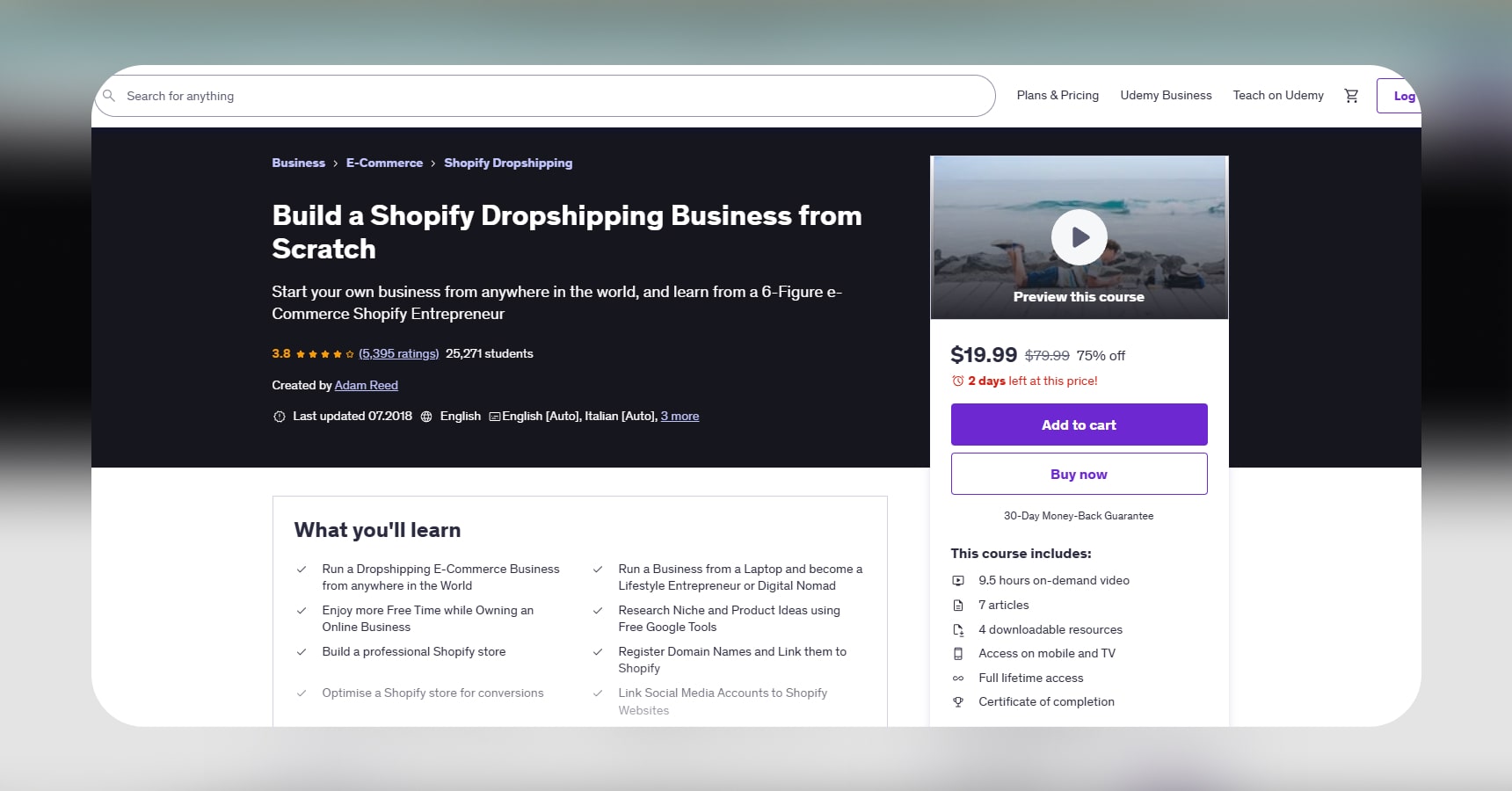Image resolution: width=1512 pixels, height=791 pixels.
Task: Open Plans & Pricing
Action: pos(1058,95)
